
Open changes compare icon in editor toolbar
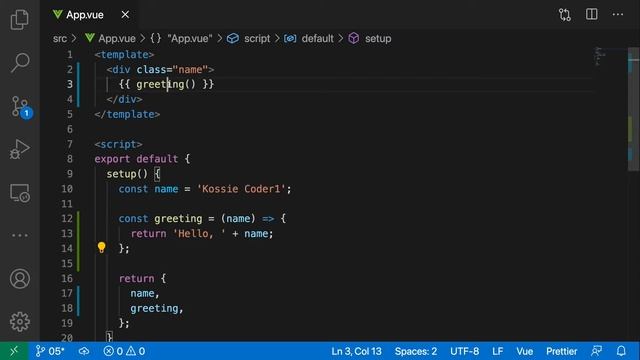(565, 15)
